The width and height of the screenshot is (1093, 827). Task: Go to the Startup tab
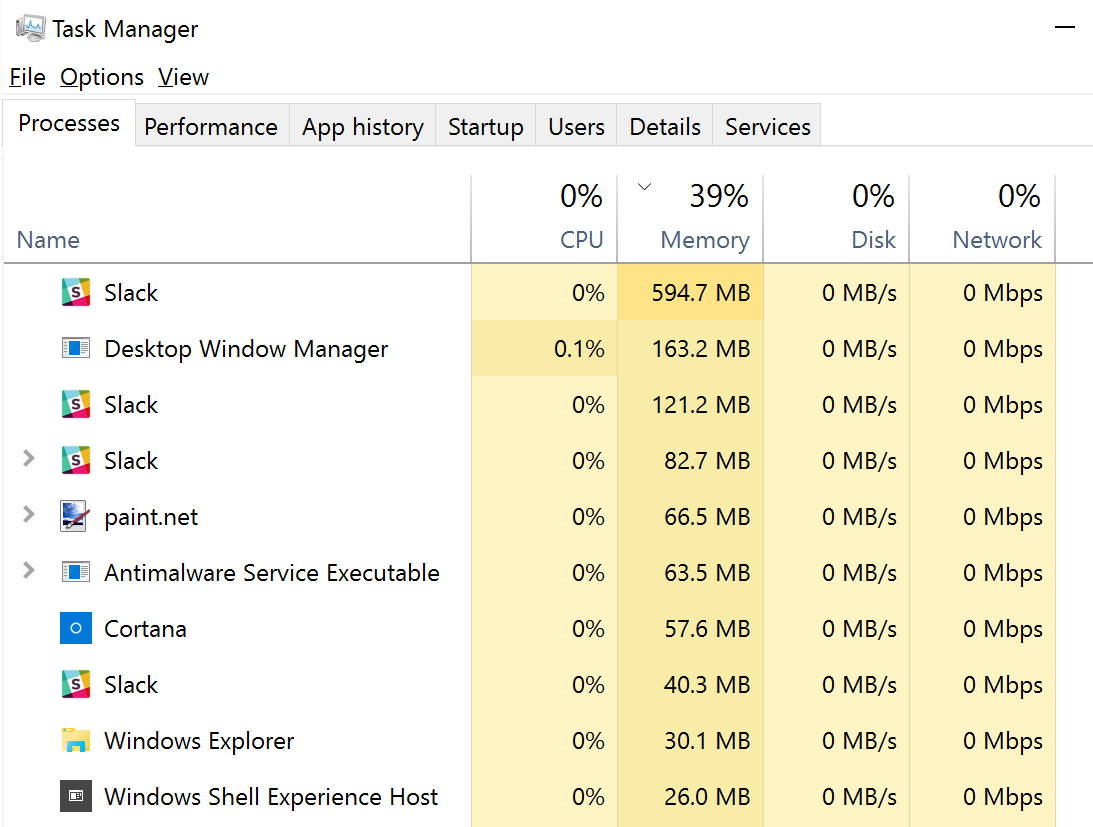click(x=485, y=127)
